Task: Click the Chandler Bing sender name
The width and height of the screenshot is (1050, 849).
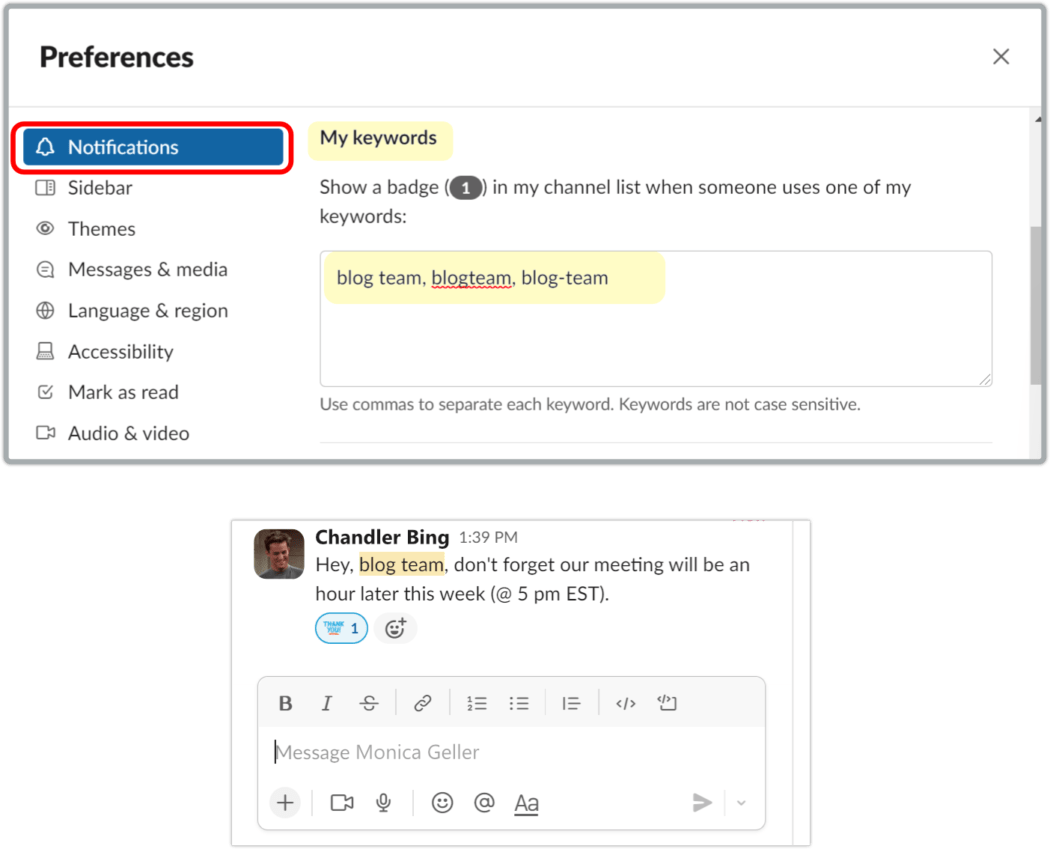Action: [382, 537]
